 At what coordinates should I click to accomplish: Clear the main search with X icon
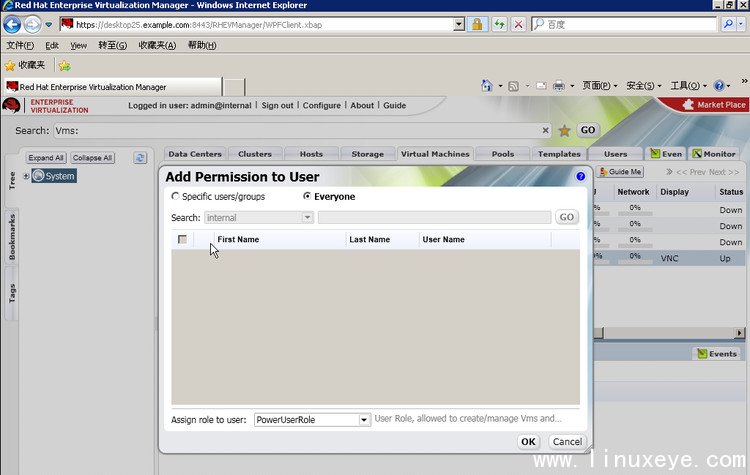(545, 130)
